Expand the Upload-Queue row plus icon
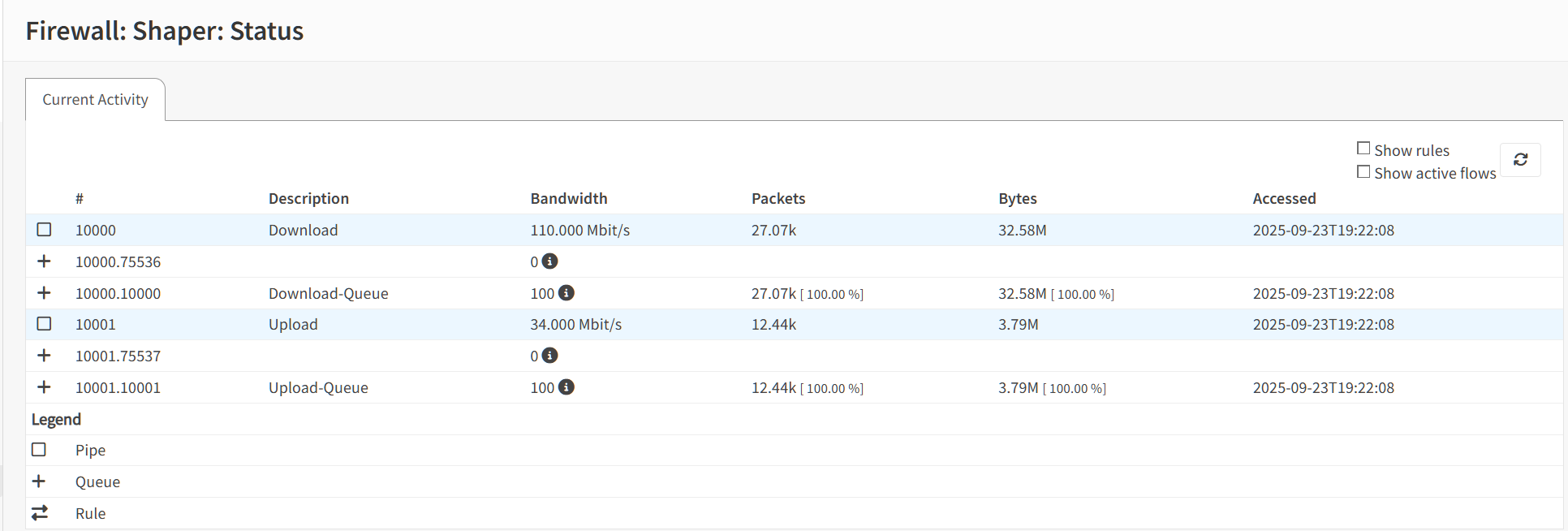Screen dimensions: 1568x531 (x=44, y=387)
